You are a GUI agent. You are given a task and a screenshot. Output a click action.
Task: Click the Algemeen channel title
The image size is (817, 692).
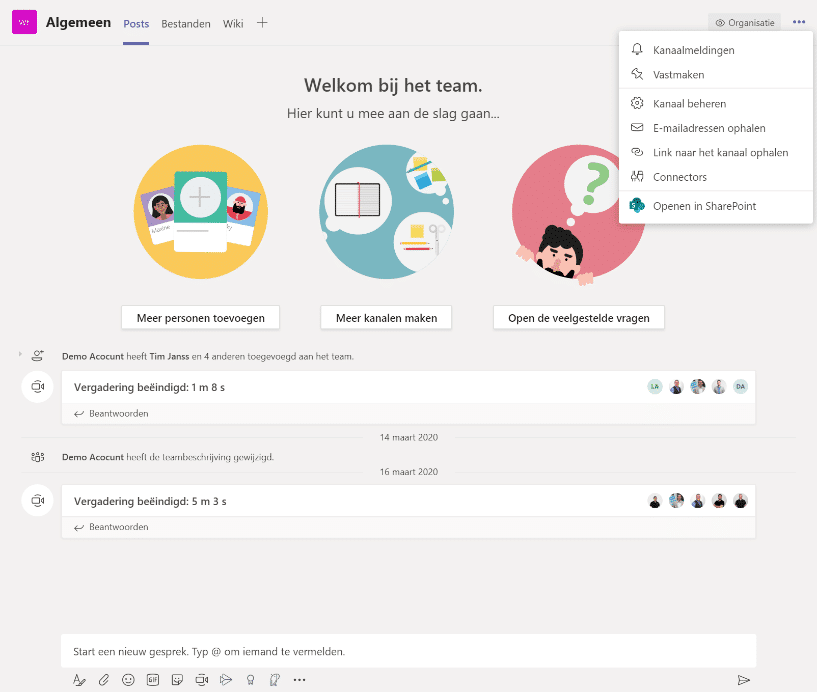click(x=78, y=22)
